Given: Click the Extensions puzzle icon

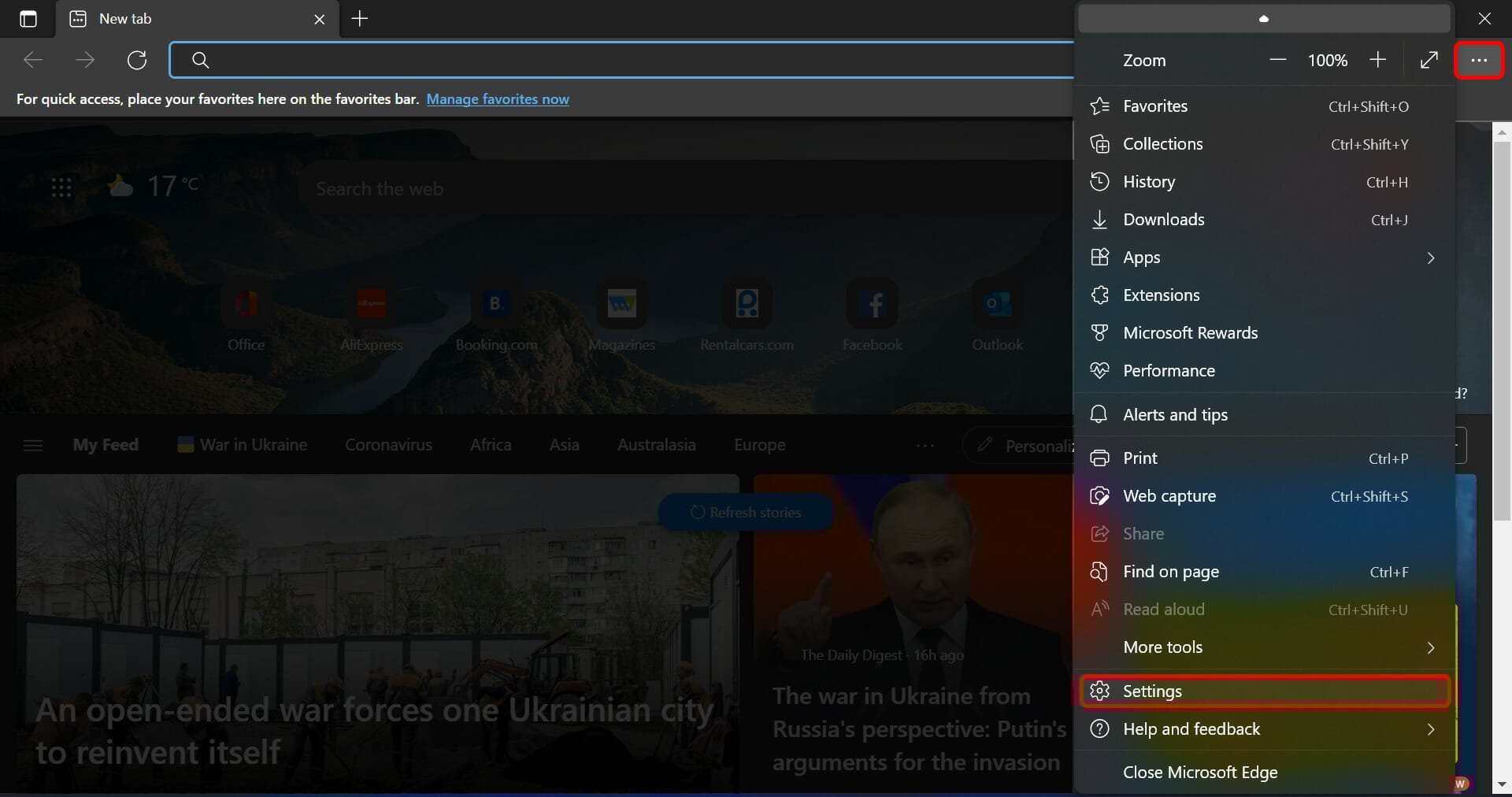Looking at the screenshot, I should pyautogui.click(x=1099, y=295).
